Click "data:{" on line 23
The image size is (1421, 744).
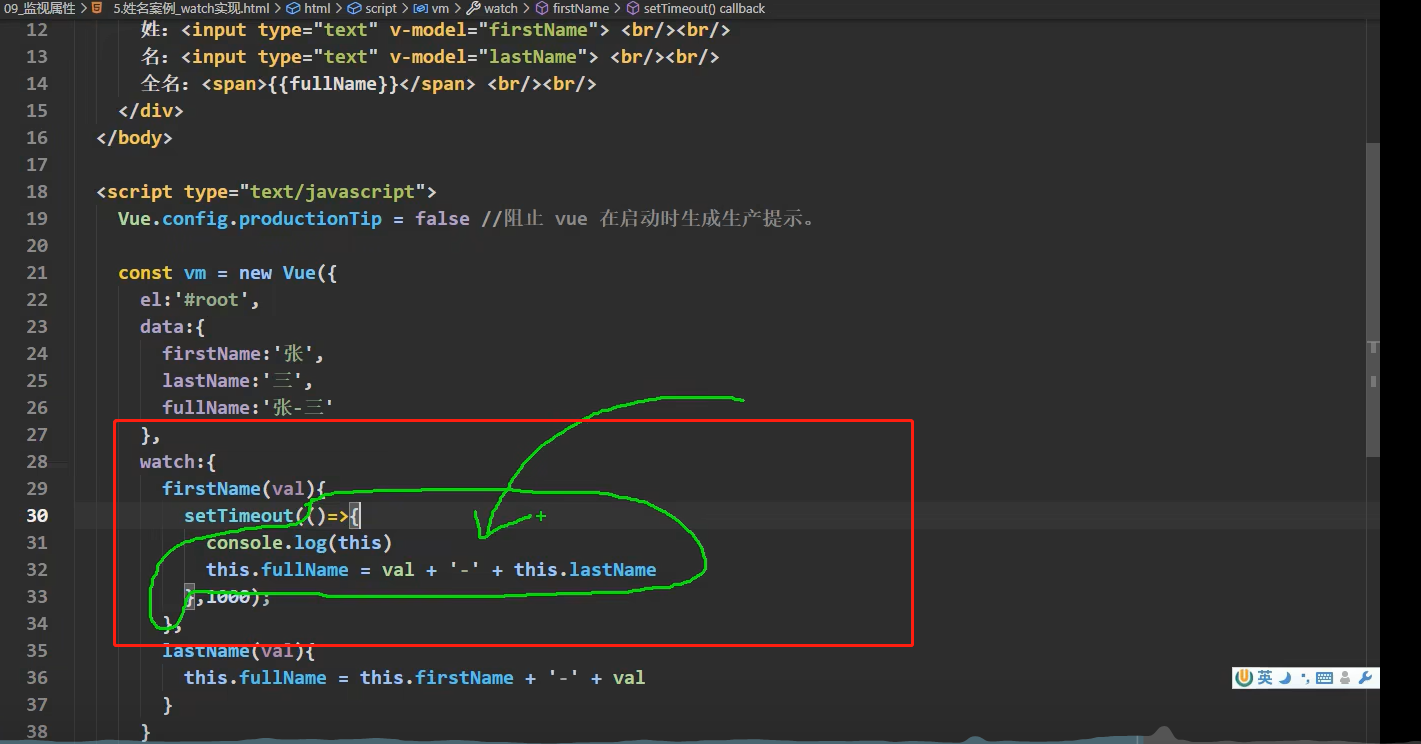173,326
